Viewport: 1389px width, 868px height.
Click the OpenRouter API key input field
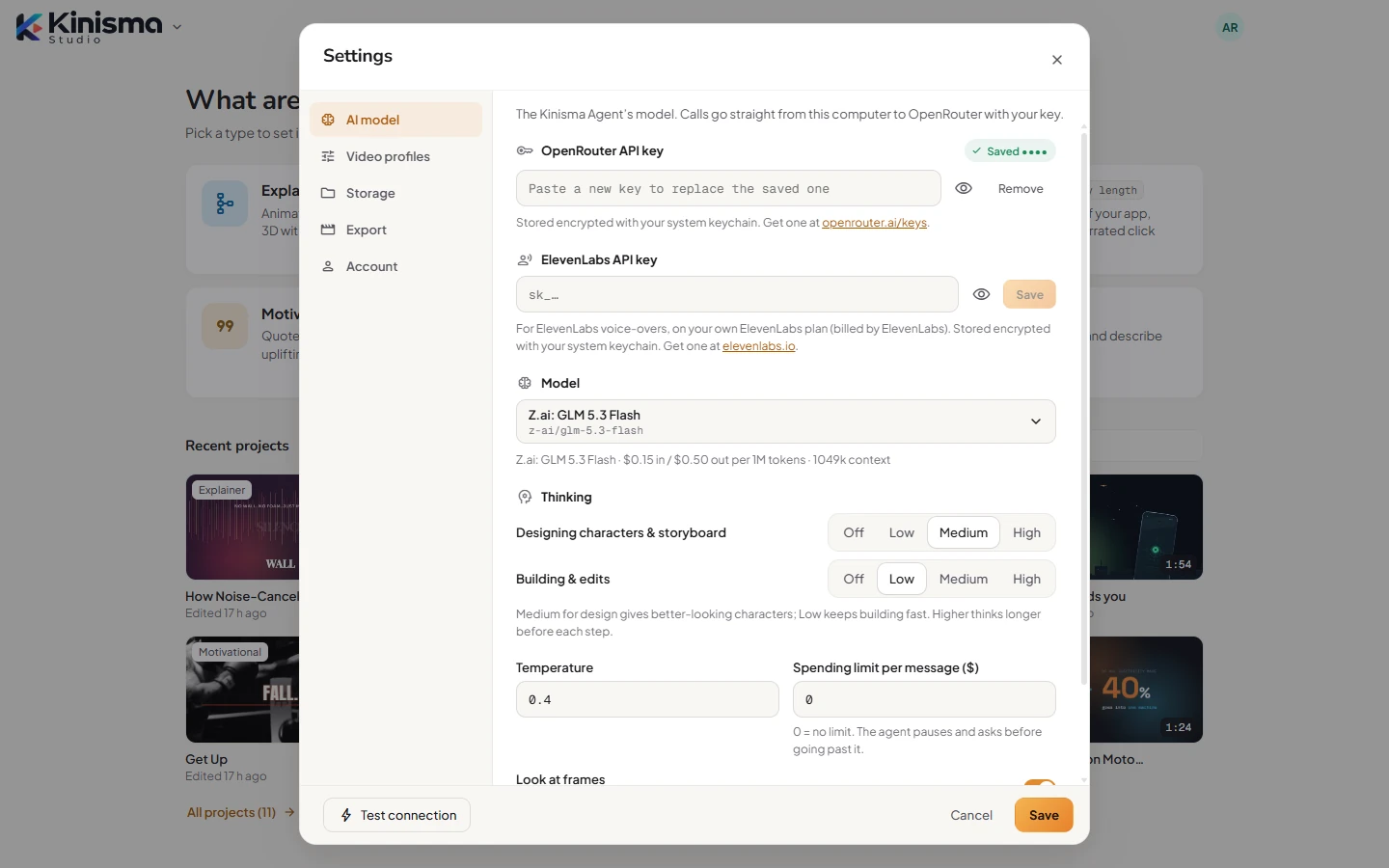point(728,188)
